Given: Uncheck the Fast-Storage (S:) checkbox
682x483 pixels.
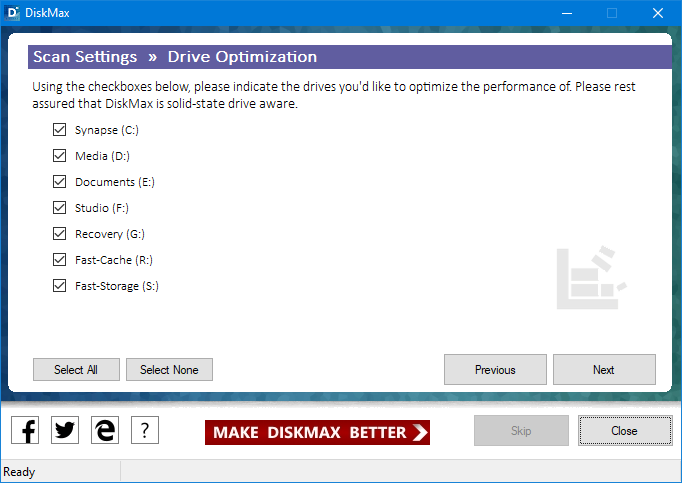Looking at the screenshot, I should click(60, 286).
